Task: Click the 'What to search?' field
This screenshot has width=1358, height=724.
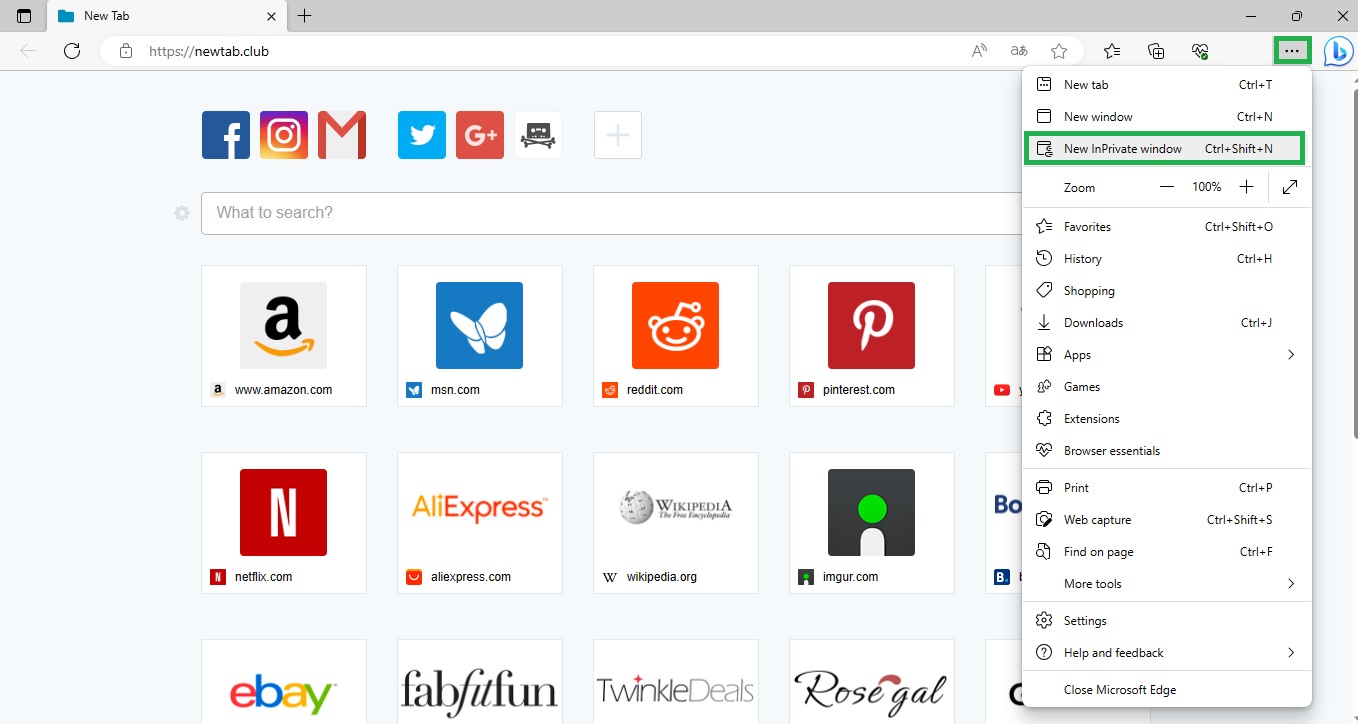Action: click(x=611, y=213)
